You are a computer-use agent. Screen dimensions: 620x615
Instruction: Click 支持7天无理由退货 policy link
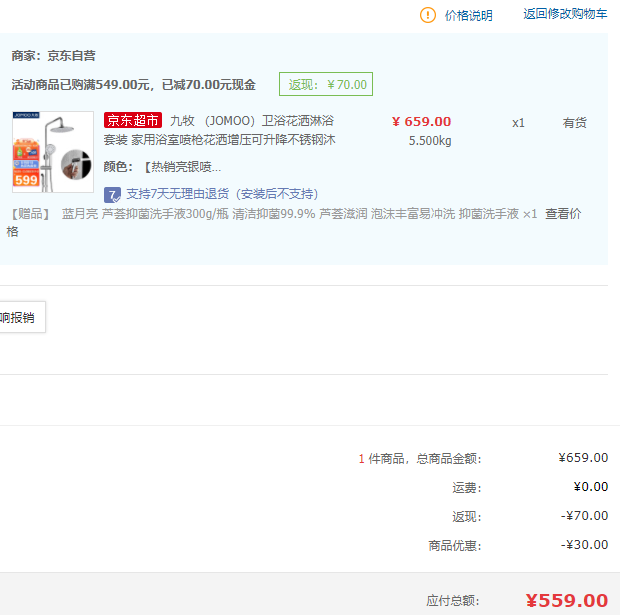pyautogui.click(x=222, y=194)
